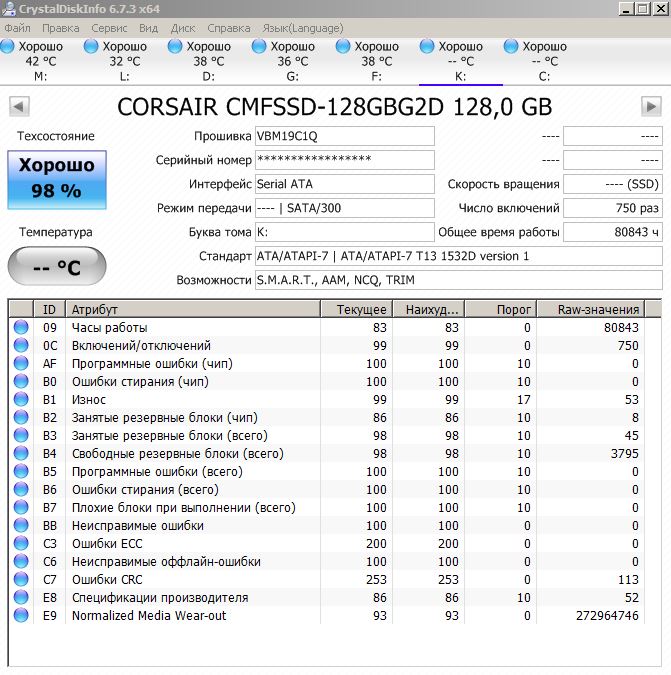Click the Прошивка field VBM19C1Q
This screenshot has height=675, width=671.
coord(345,136)
